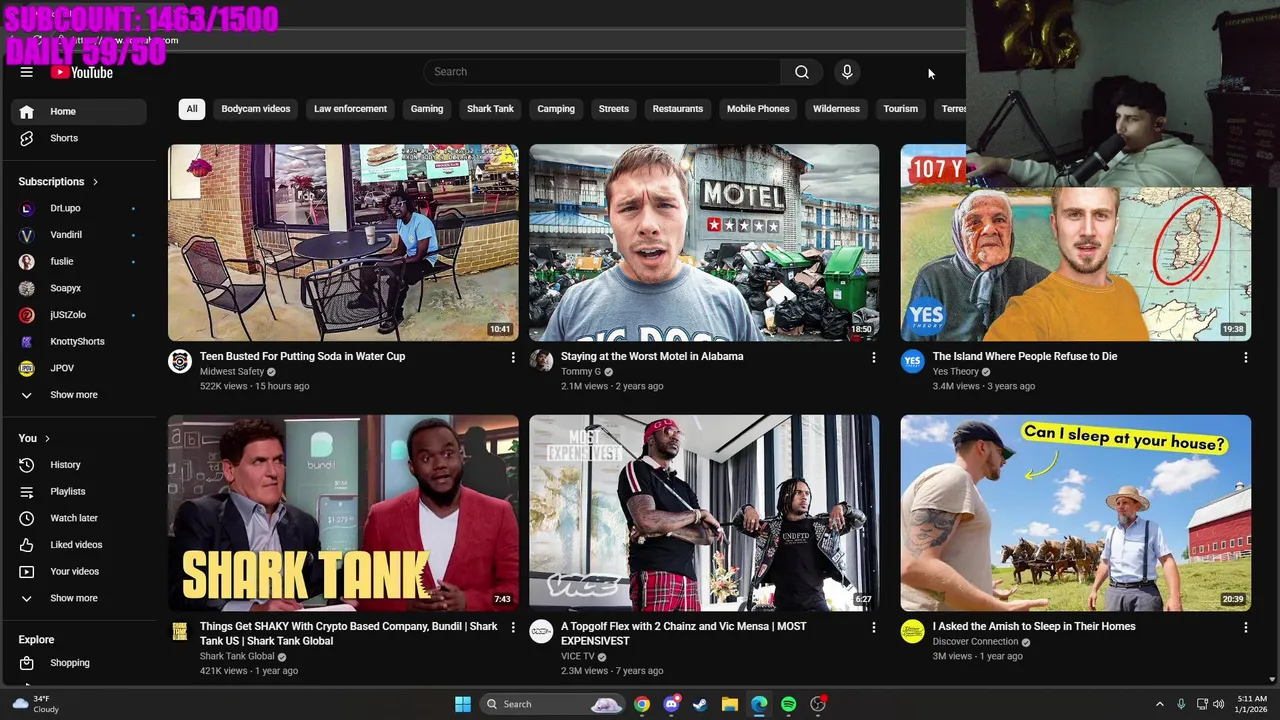1280x720 pixels.
Task: Open JPOV subscription channel
Action: click(79, 368)
